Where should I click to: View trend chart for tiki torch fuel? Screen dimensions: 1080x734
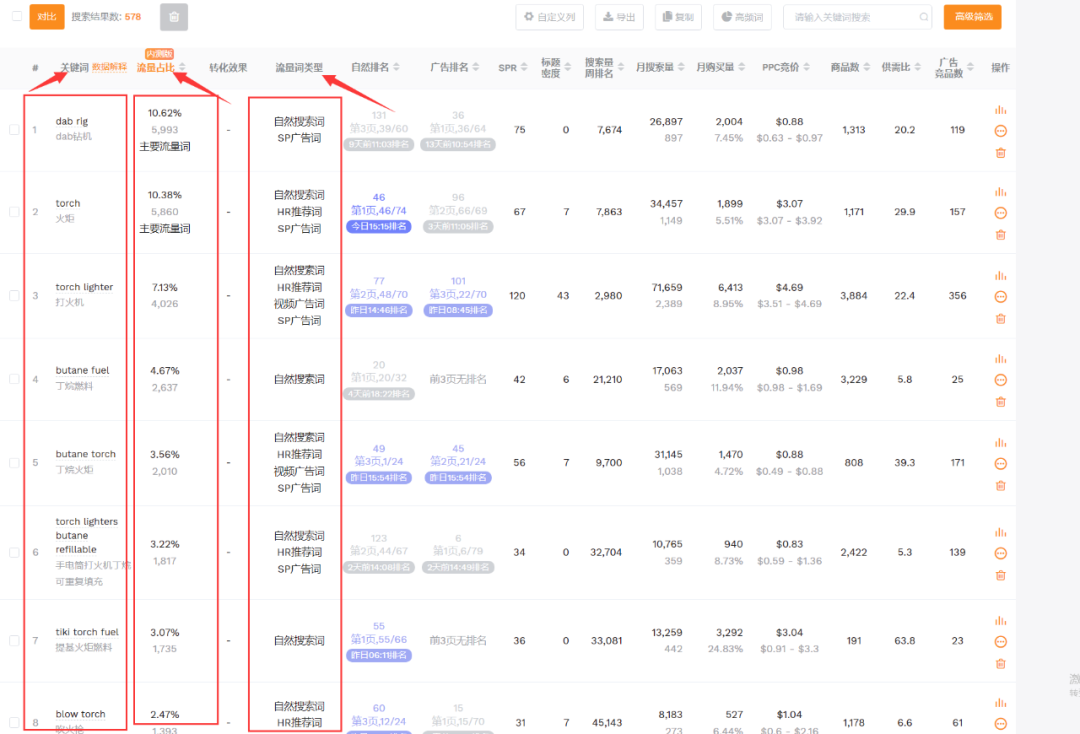(x=1001, y=621)
